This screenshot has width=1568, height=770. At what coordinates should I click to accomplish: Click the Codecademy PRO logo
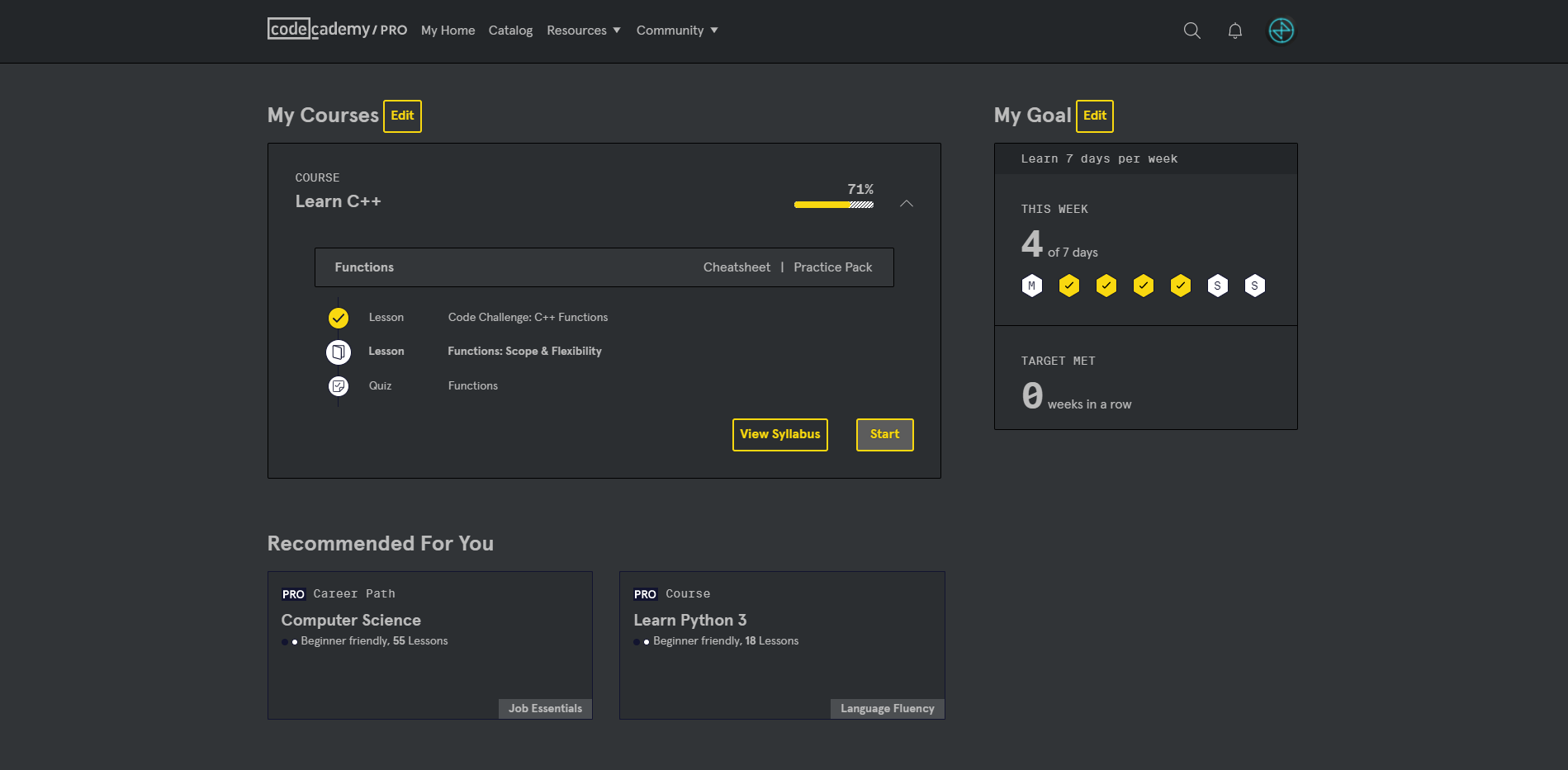tap(337, 29)
